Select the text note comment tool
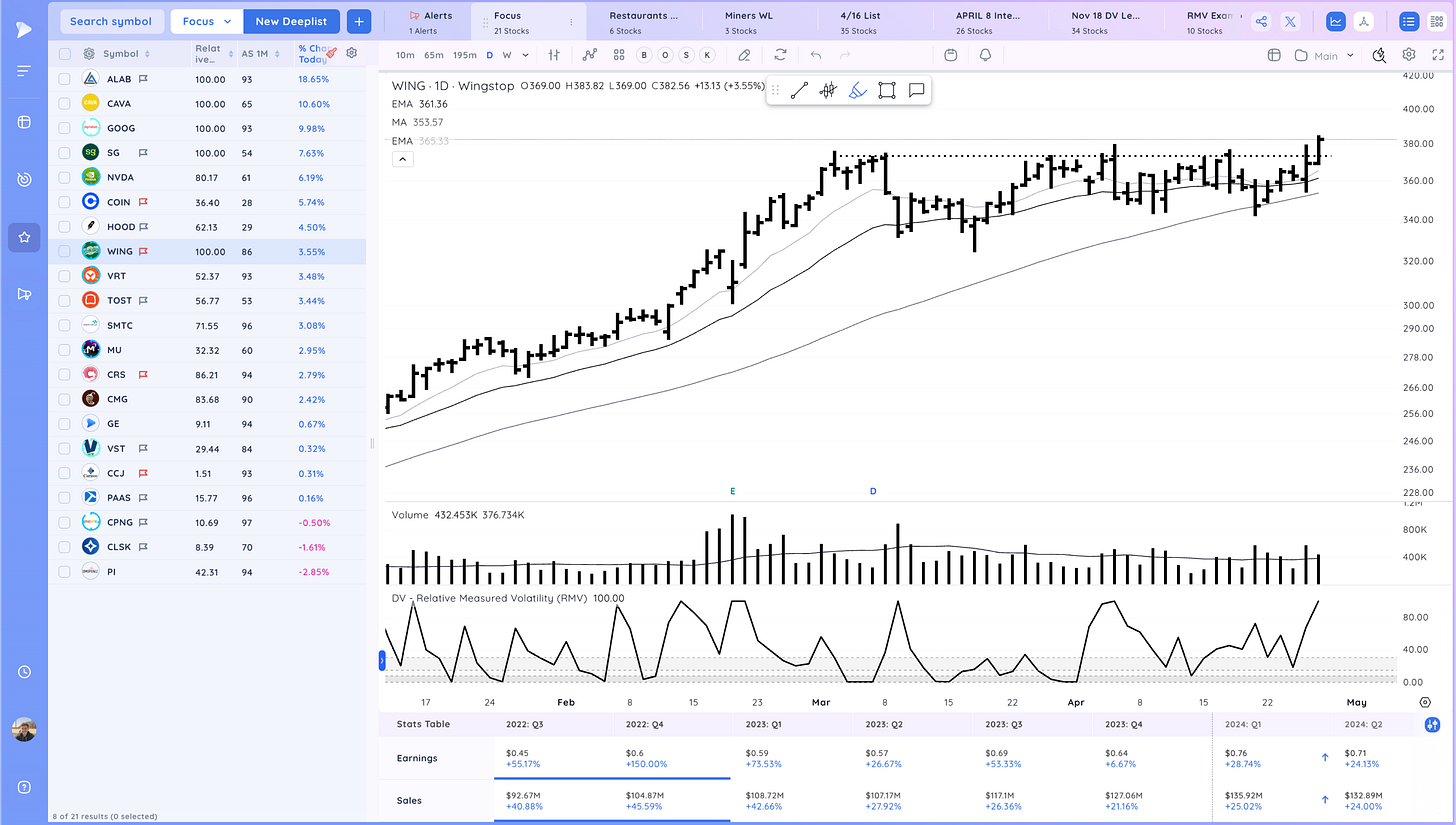Screen dimensions: 1456x825 pyautogui.click(x=916, y=91)
